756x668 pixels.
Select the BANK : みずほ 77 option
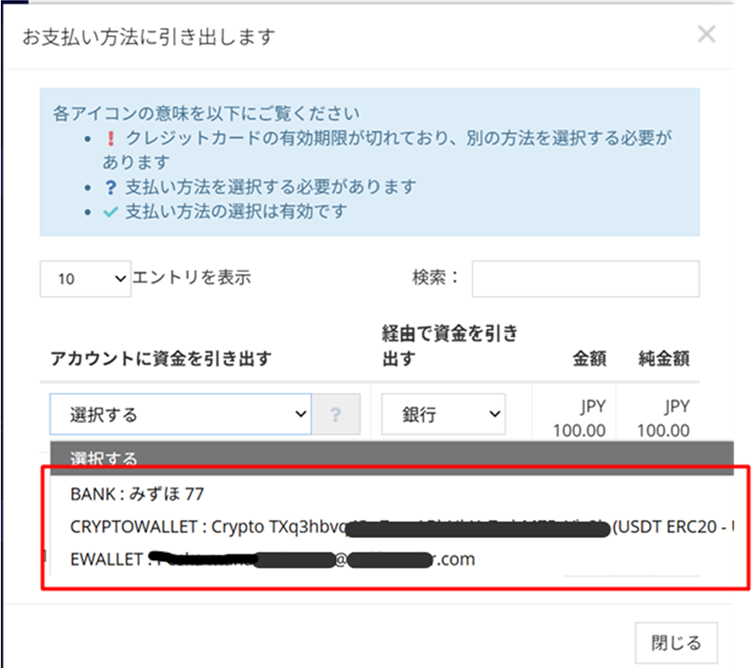[137, 495]
